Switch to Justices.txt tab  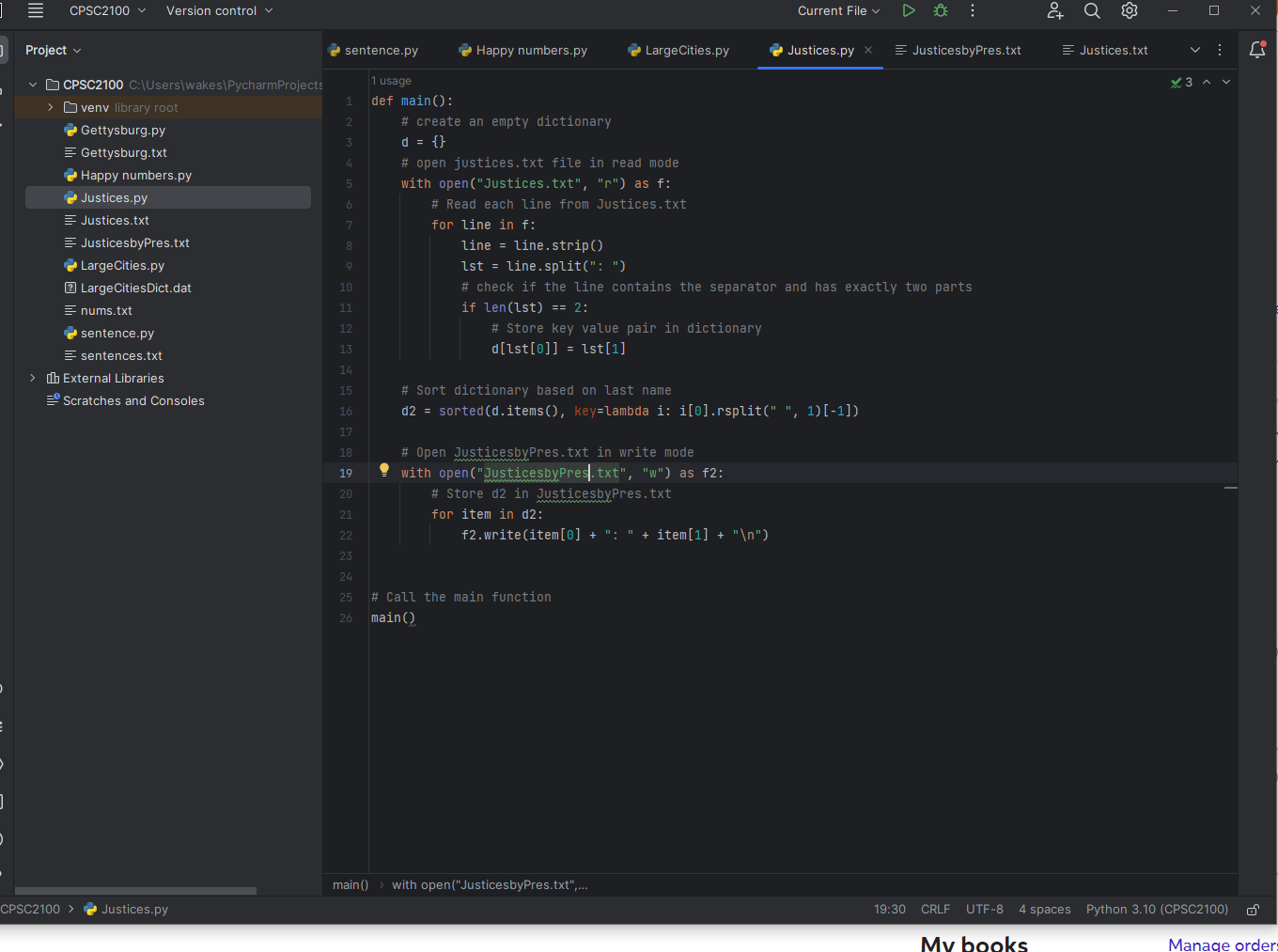click(x=1105, y=50)
